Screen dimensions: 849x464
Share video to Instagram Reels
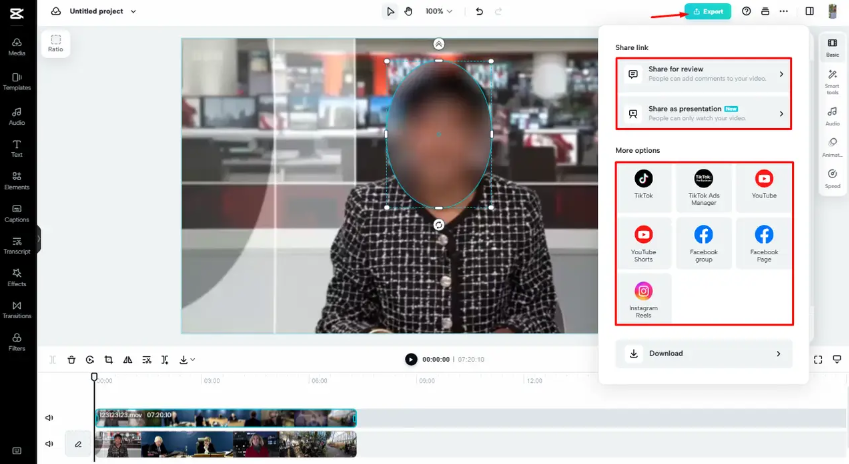coord(643,299)
